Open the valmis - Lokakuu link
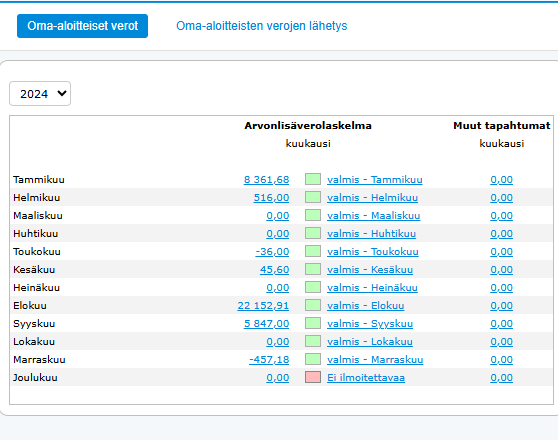The width and height of the screenshot is (558, 440). click(x=370, y=342)
